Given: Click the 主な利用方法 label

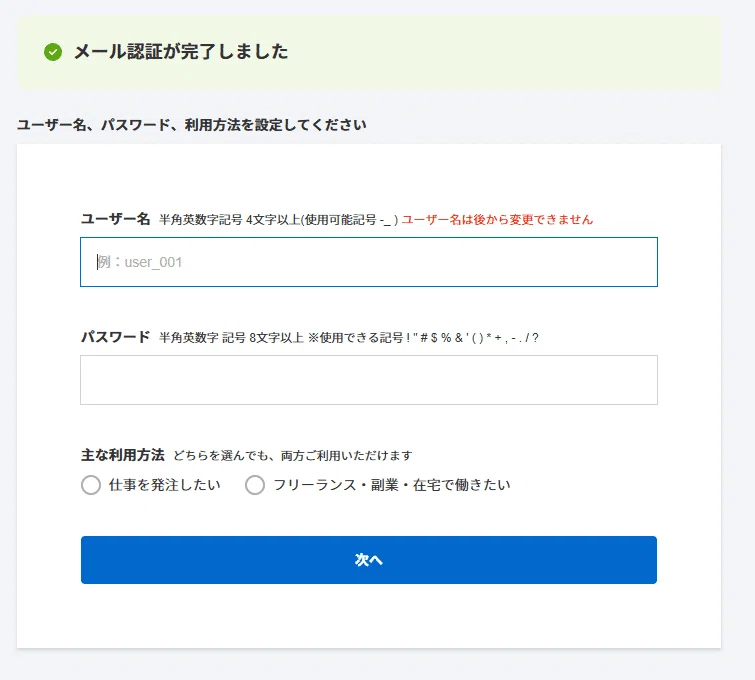Looking at the screenshot, I should pyautogui.click(x=123, y=455).
